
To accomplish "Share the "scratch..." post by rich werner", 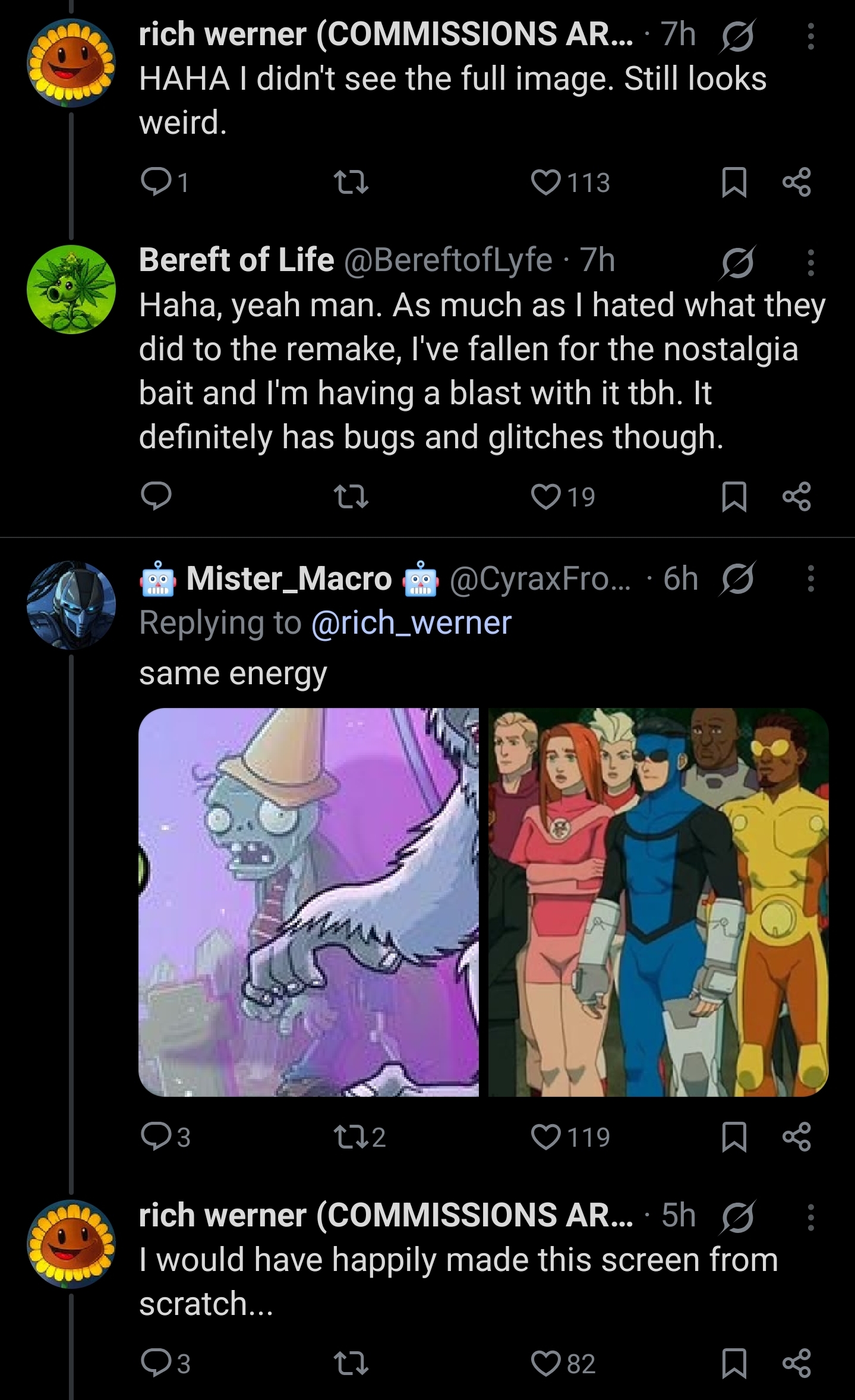I will click(797, 1363).
